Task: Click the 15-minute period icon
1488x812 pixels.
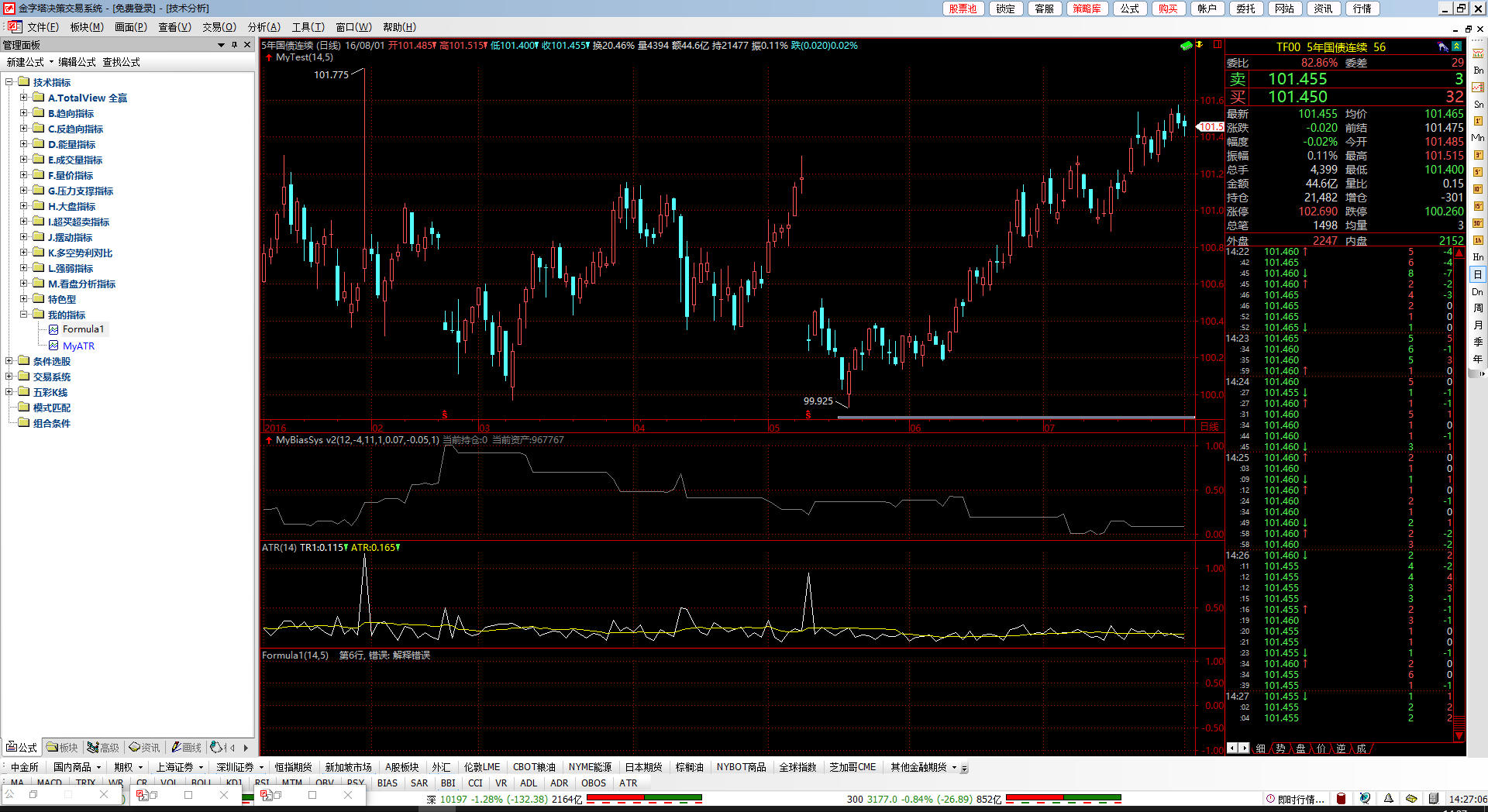Action: point(1478,206)
